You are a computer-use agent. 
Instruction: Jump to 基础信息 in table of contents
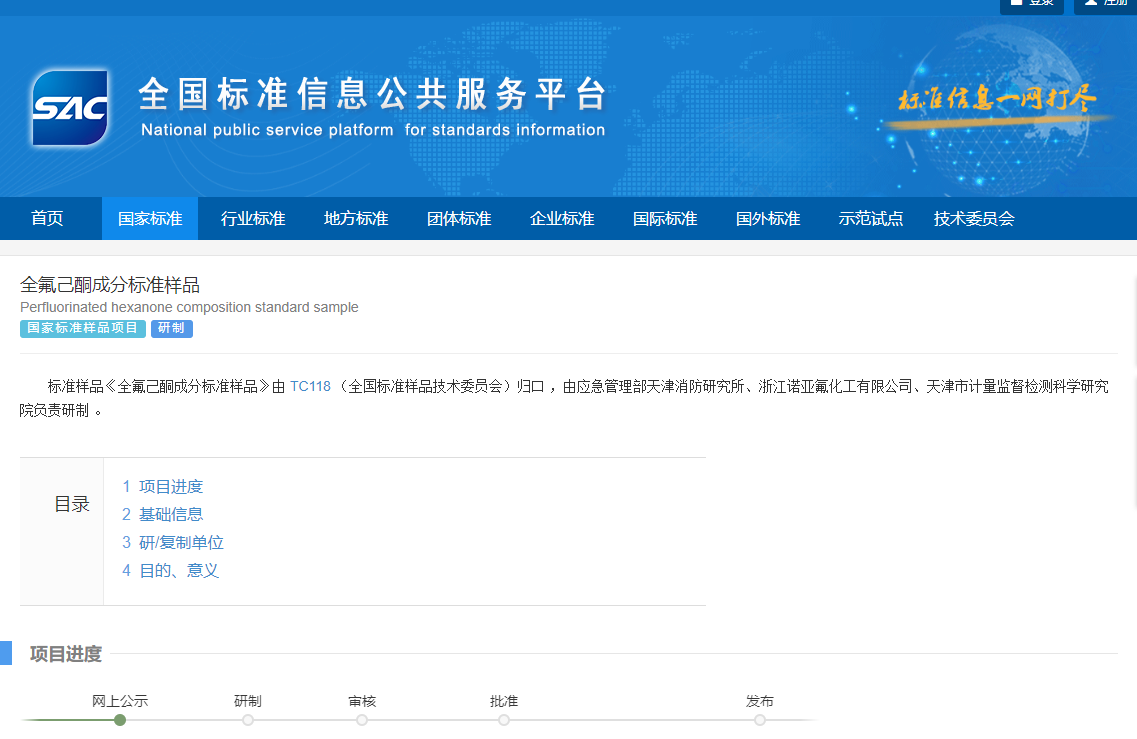tap(170, 514)
